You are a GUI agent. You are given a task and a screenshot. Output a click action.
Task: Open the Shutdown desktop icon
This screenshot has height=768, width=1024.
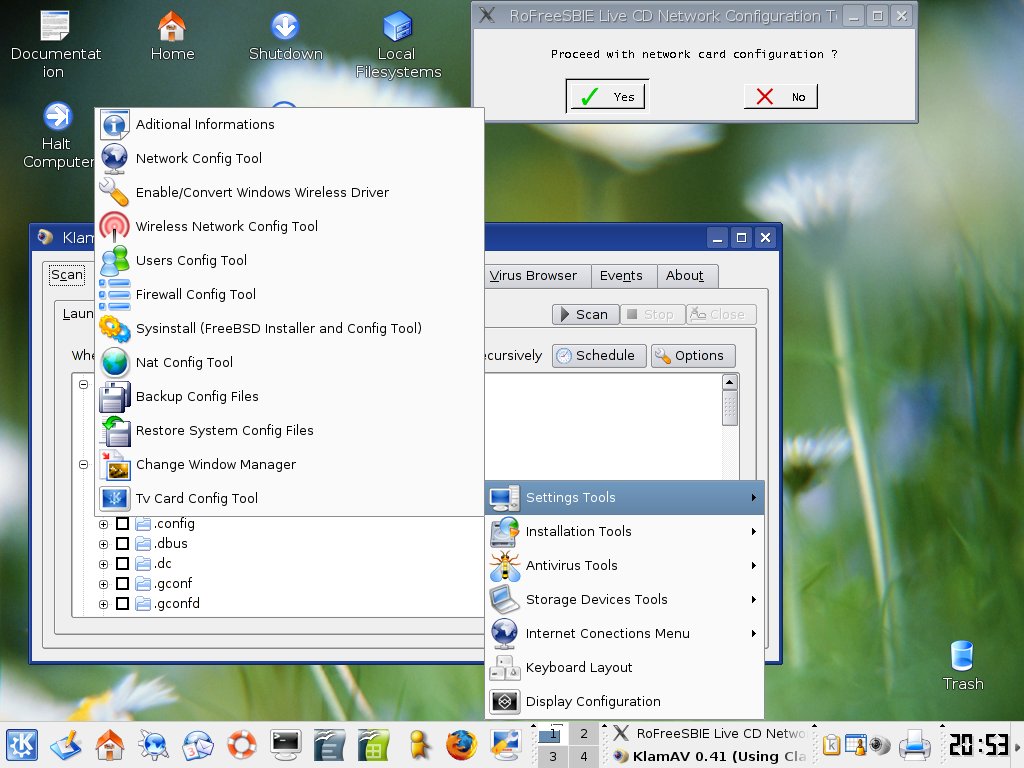pyautogui.click(x=285, y=27)
